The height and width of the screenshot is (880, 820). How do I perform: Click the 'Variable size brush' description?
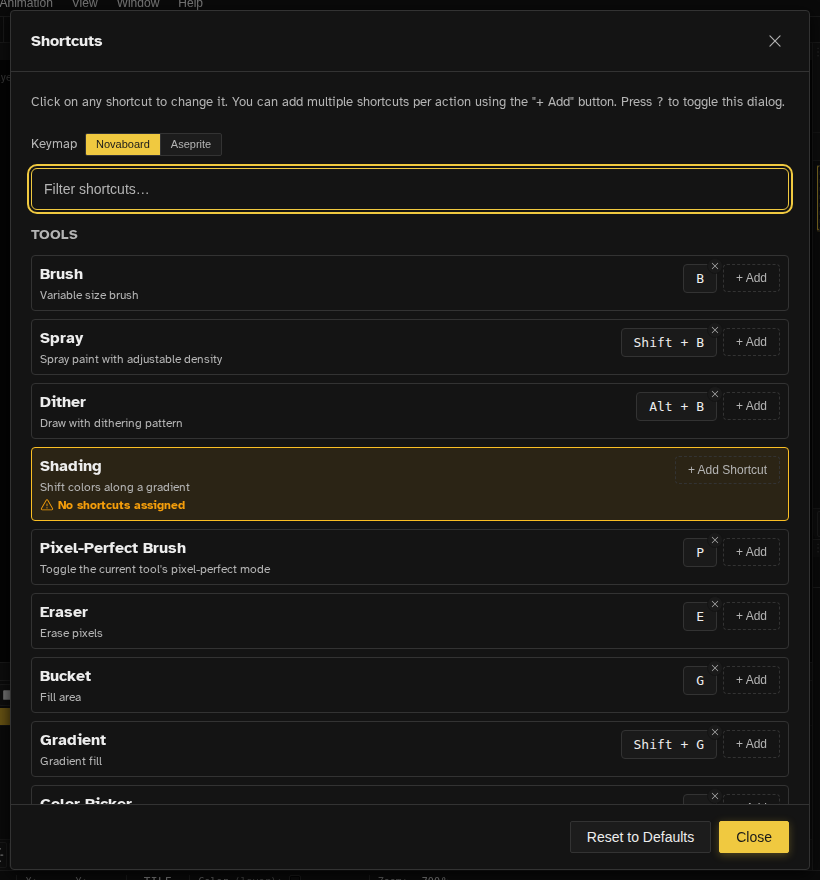[x=89, y=295]
